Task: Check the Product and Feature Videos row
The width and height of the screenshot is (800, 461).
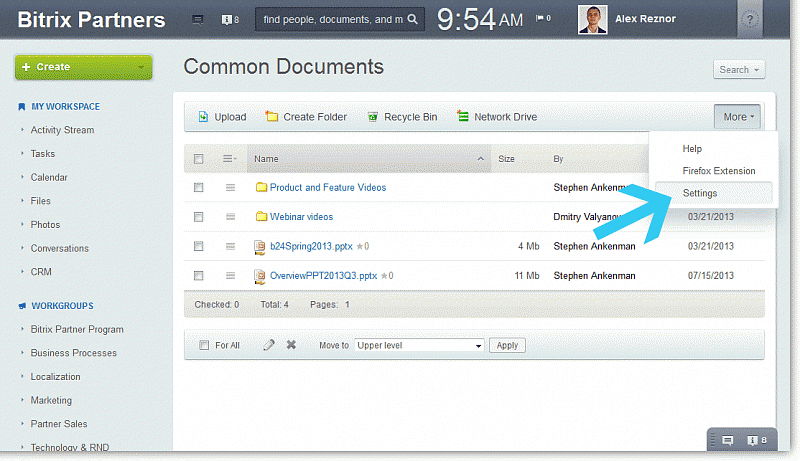Action: coord(198,188)
